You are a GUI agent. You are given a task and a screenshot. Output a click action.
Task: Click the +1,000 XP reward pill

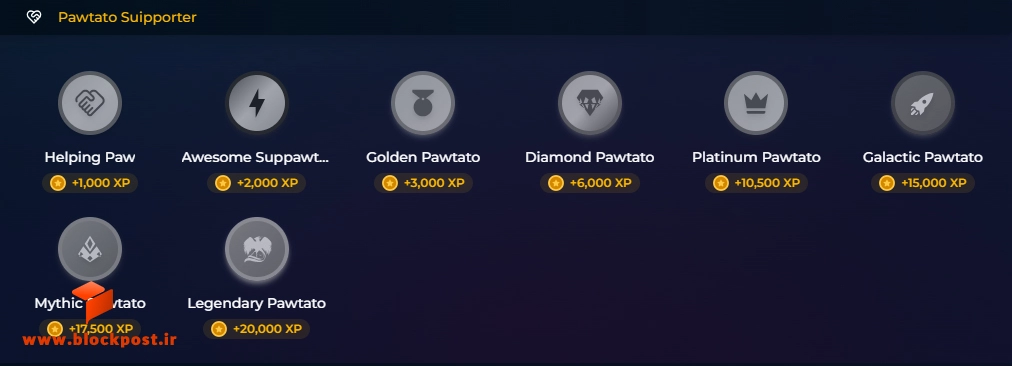[90, 183]
